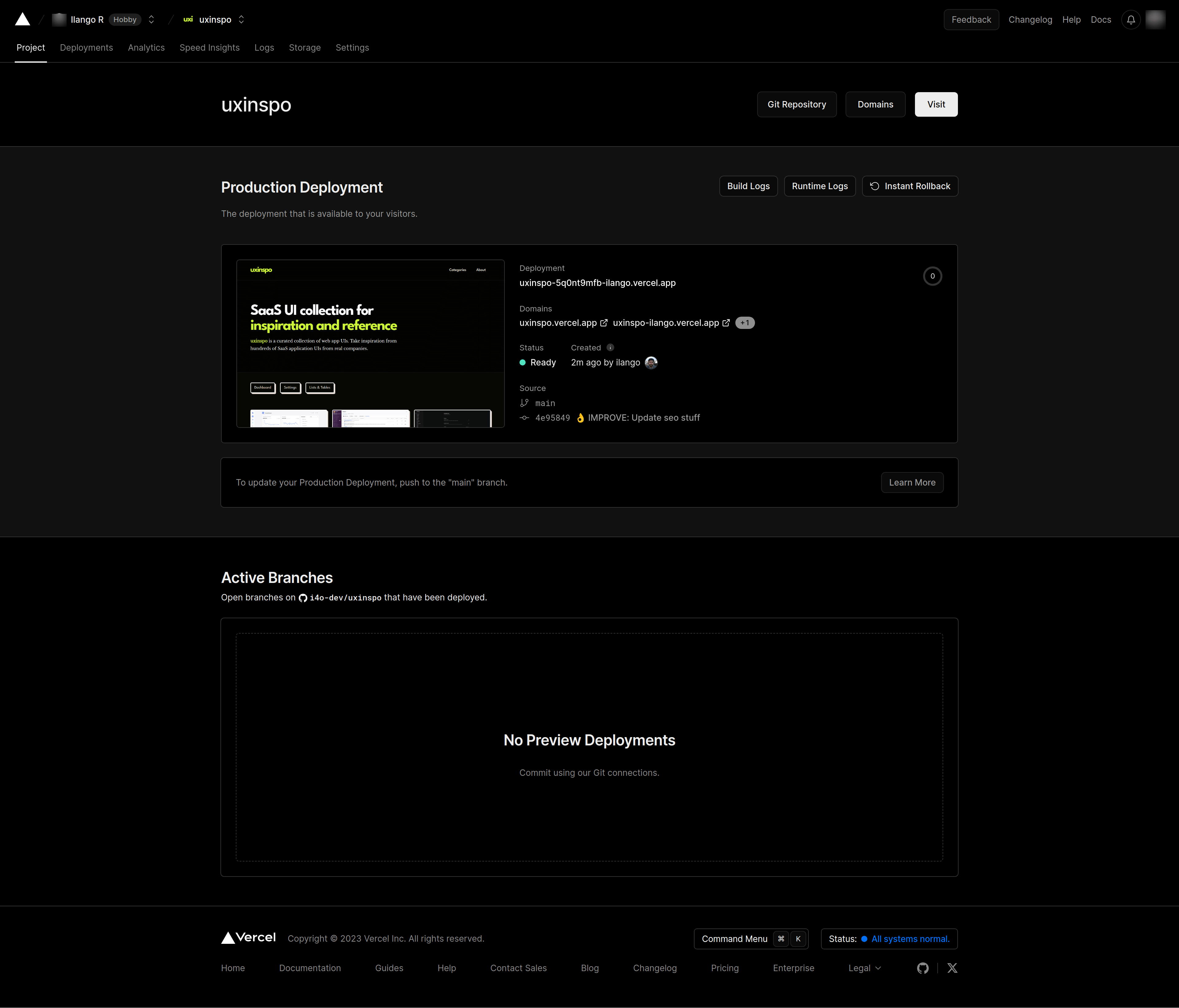Click the Vercel triangle logo in header
This screenshot has height=1008, width=1179.
[22, 19]
